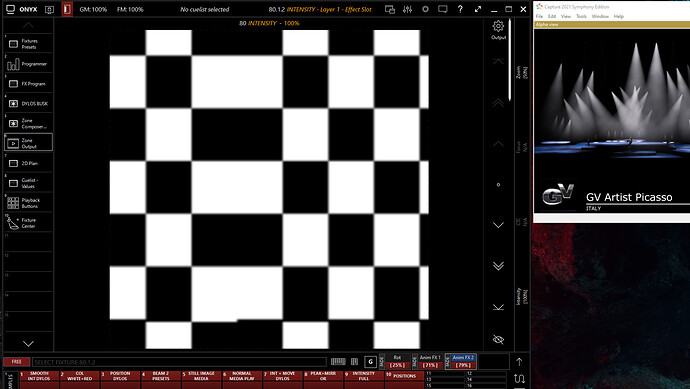690x389 pixels.
Task: Open Edit menu in Capture window
Action: click(552, 16)
